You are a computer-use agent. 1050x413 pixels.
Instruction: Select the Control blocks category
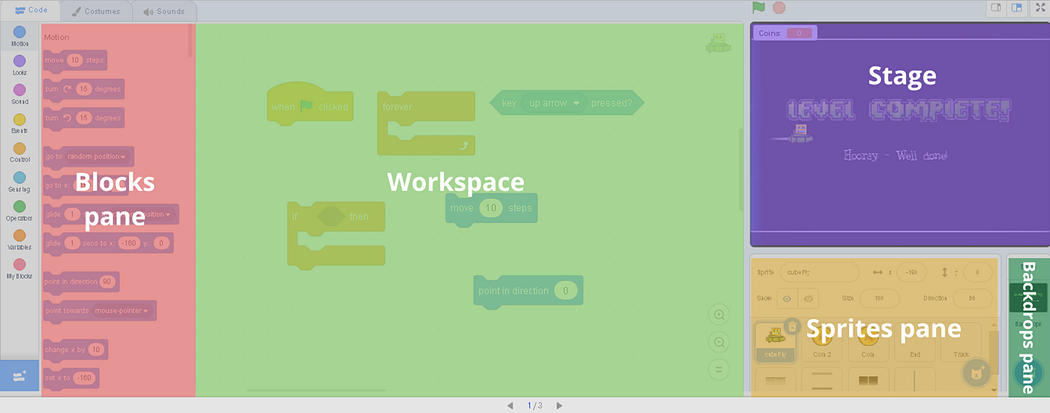(19, 153)
